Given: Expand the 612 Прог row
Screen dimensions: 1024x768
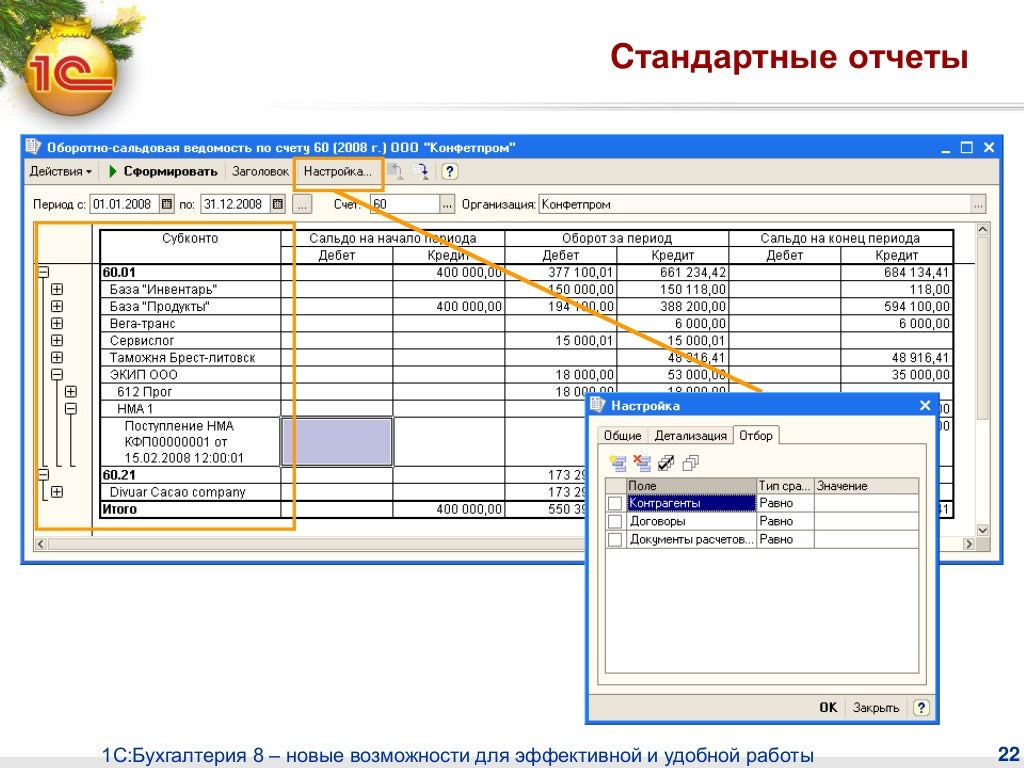Looking at the screenshot, I should pos(71,392).
